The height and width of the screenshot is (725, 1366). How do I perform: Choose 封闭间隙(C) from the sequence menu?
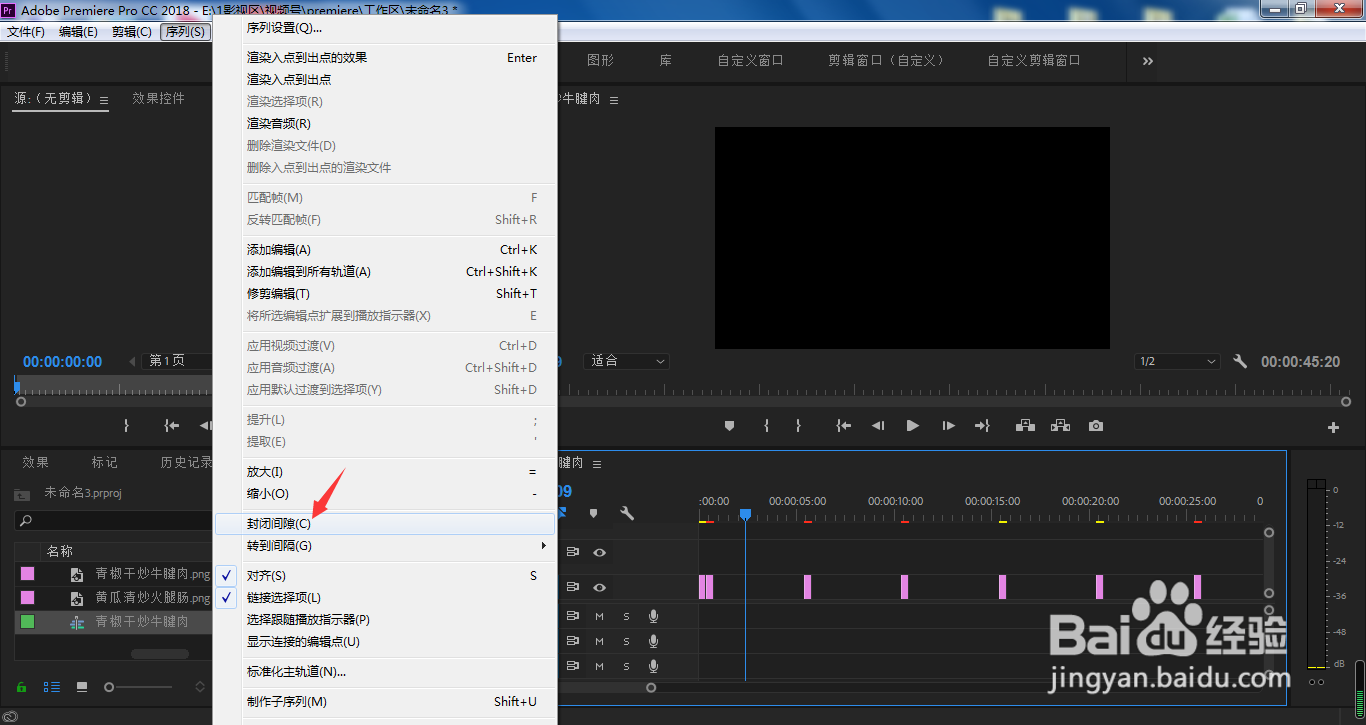[385, 523]
